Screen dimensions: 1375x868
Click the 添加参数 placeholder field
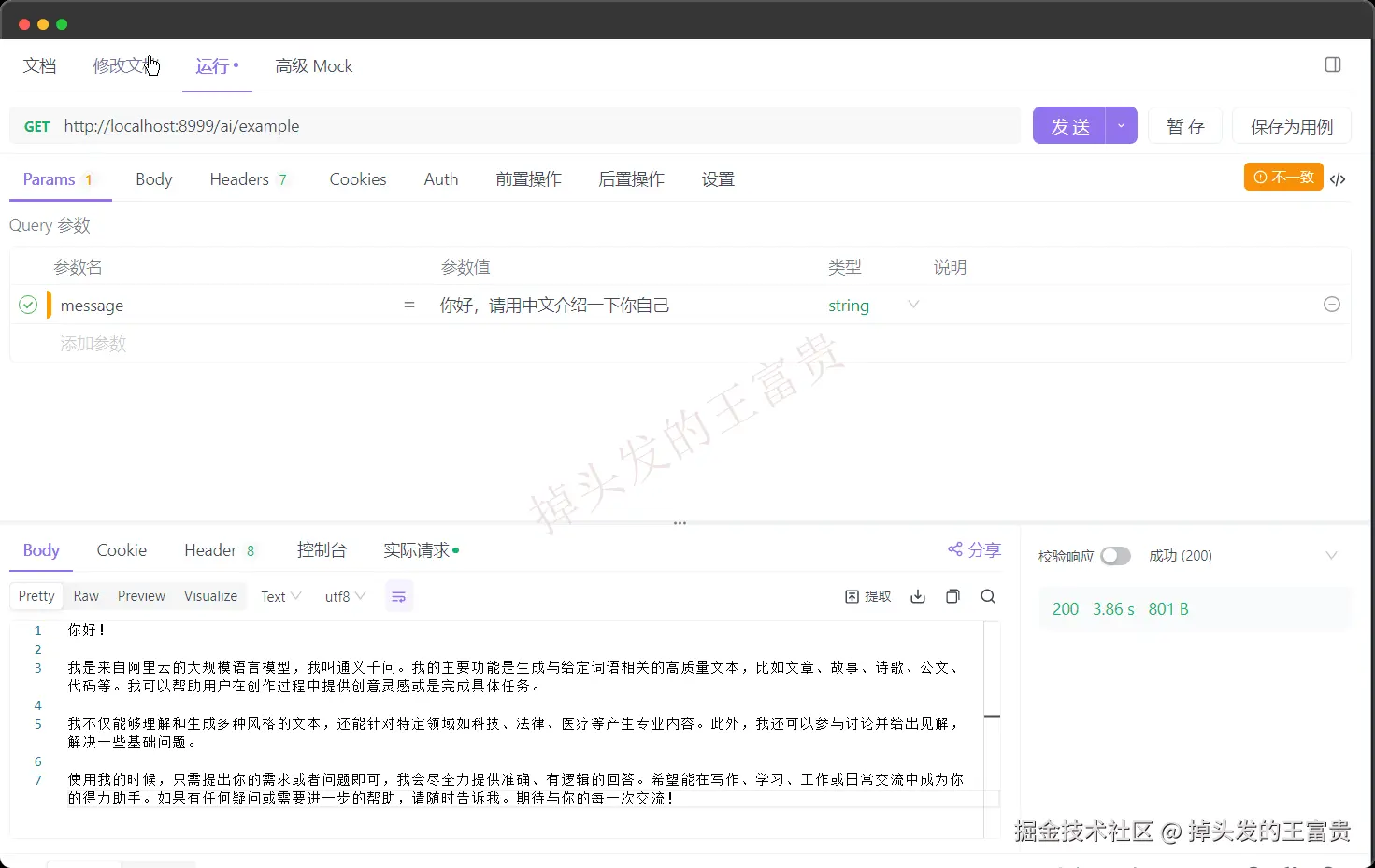pyautogui.click(x=93, y=344)
